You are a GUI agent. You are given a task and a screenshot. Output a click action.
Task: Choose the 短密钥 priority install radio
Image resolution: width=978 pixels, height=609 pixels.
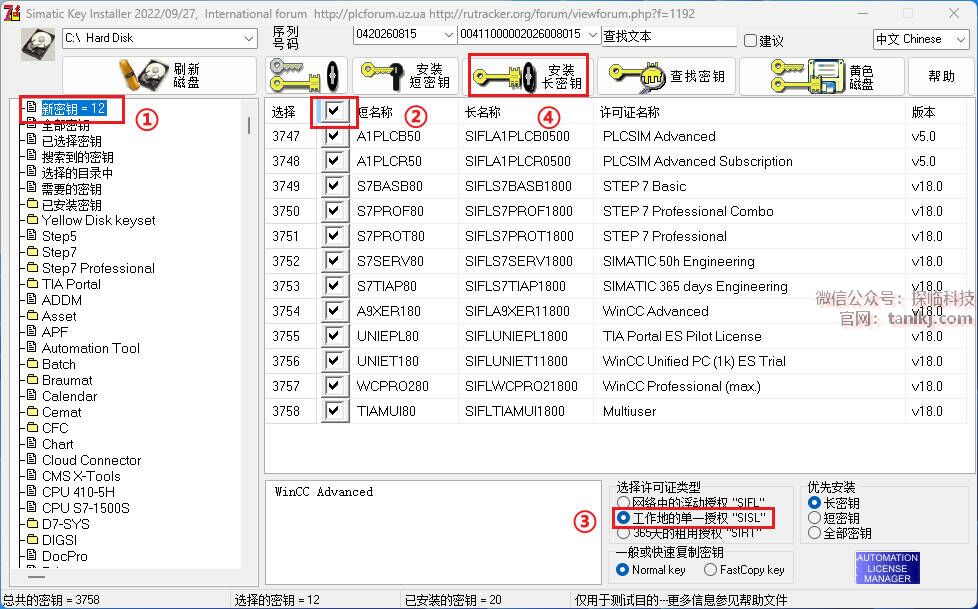click(814, 518)
